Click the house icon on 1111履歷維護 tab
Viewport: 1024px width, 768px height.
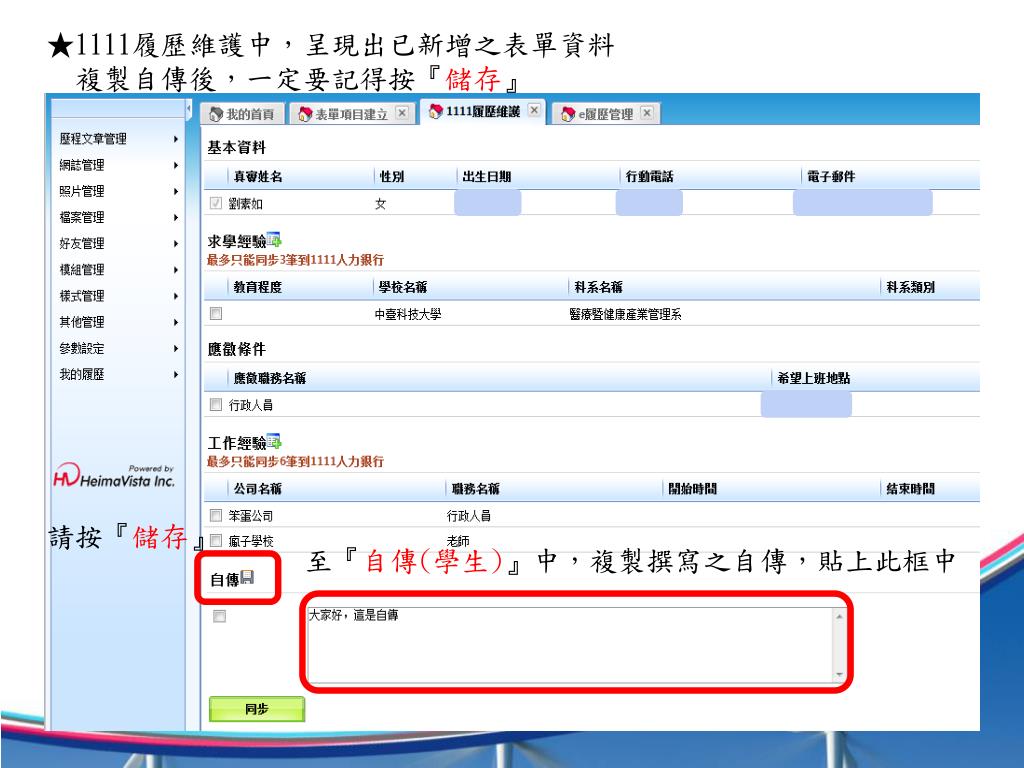point(436,112)
